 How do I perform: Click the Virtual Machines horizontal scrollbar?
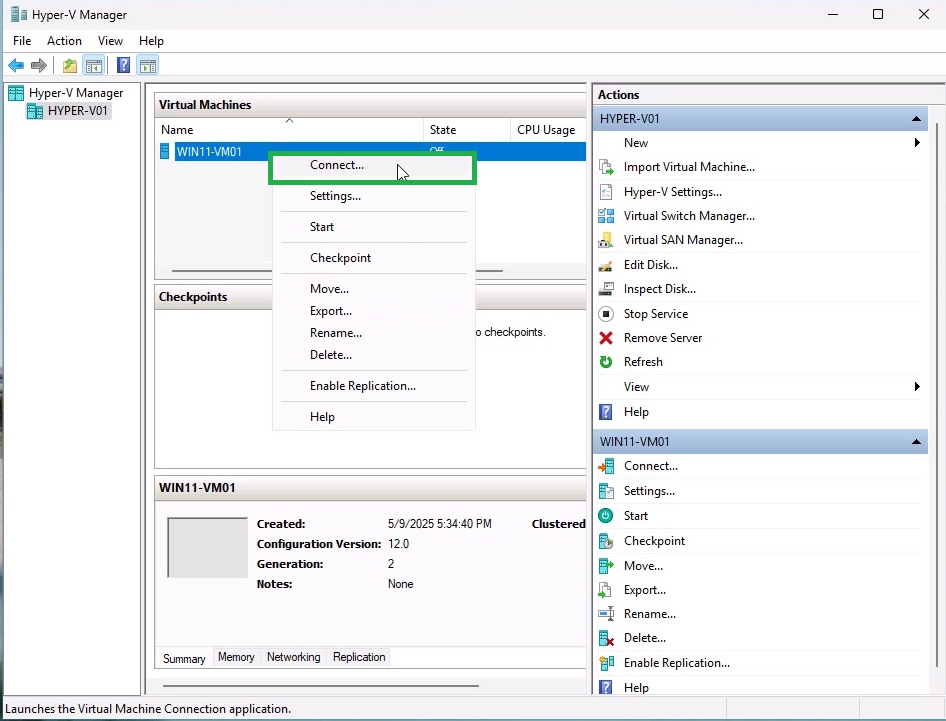pyautogui.click(x=337, y=271)
